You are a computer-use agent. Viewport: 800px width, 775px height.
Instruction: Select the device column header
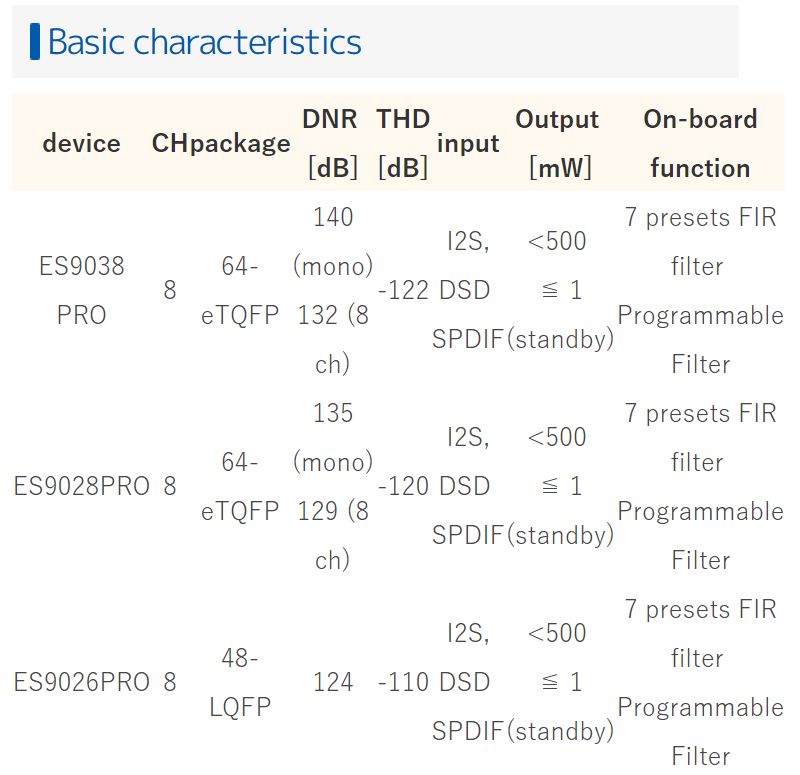[82, 143]
